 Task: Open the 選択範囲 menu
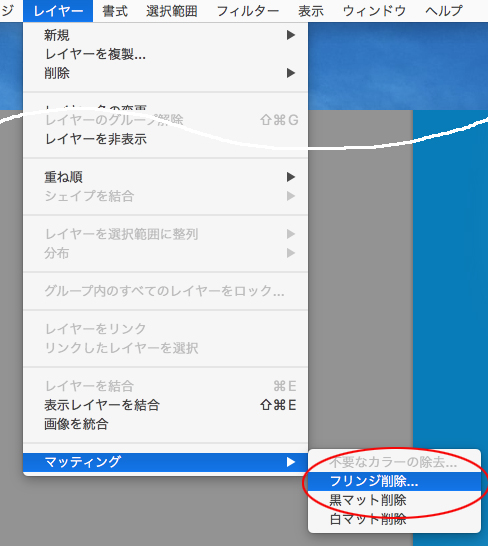click(x=172, y=11)
